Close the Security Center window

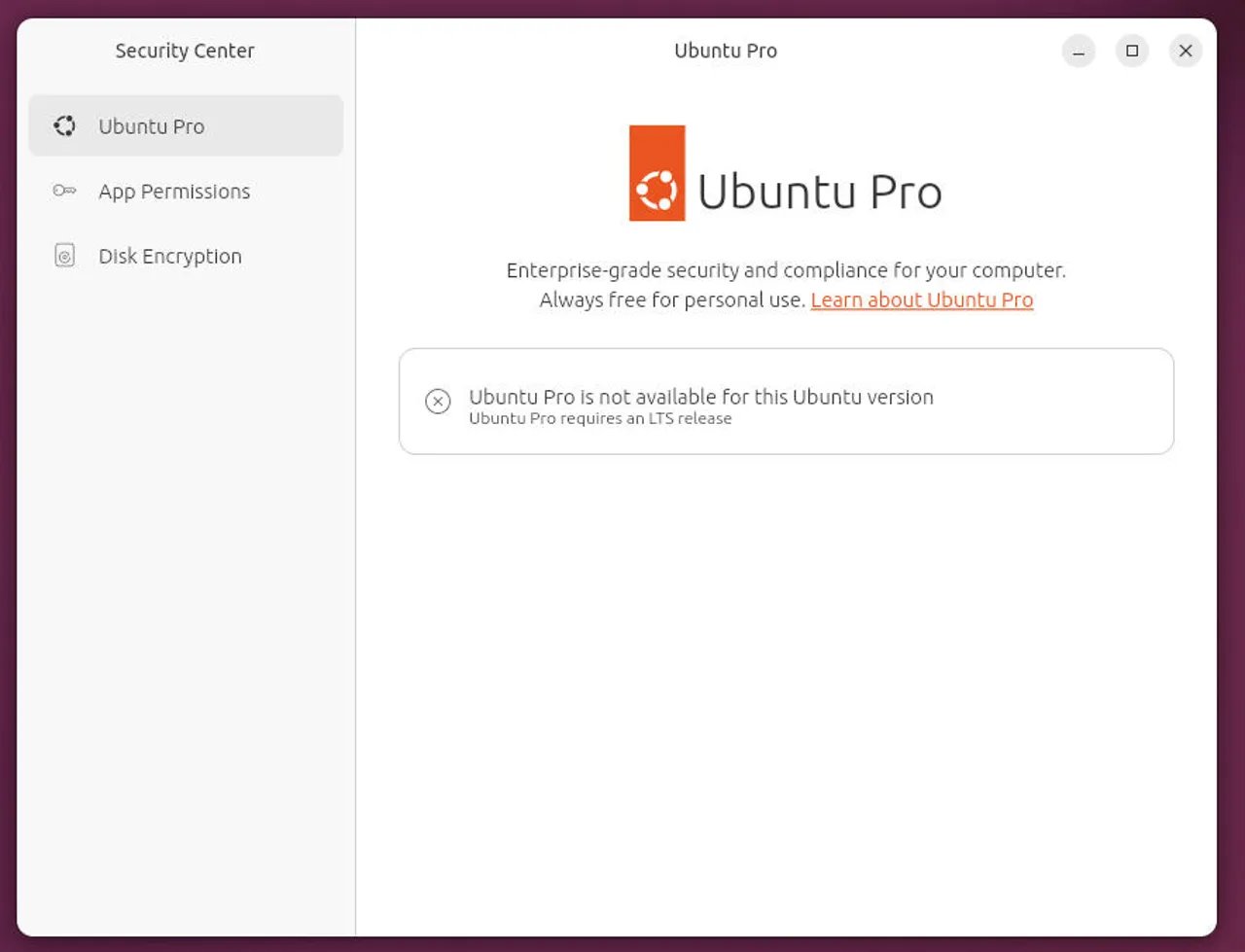click(1186, 51)
